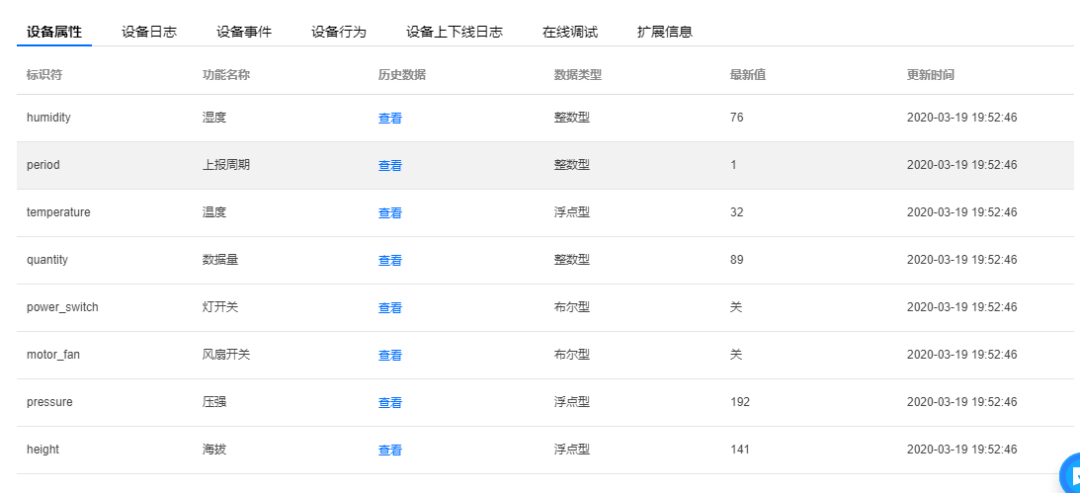Image resolution: width=1080 pixels, height=493 pixels.
Task: Click period latest value 1
Action: point(734,165)
